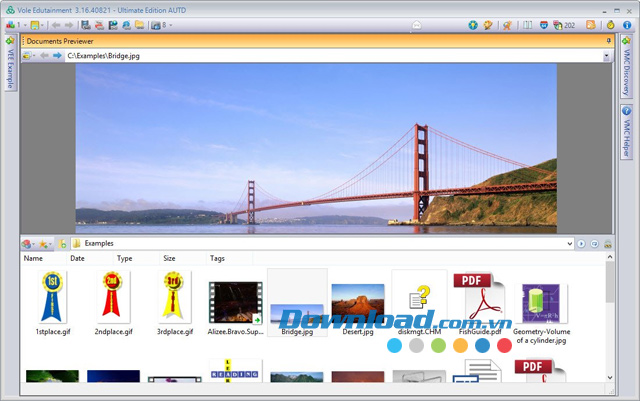The width and height of the screenshot is (640, 401).
Task: Click the path field showing C:\Examples\Bridge.jpg
Action: [333, 56]
